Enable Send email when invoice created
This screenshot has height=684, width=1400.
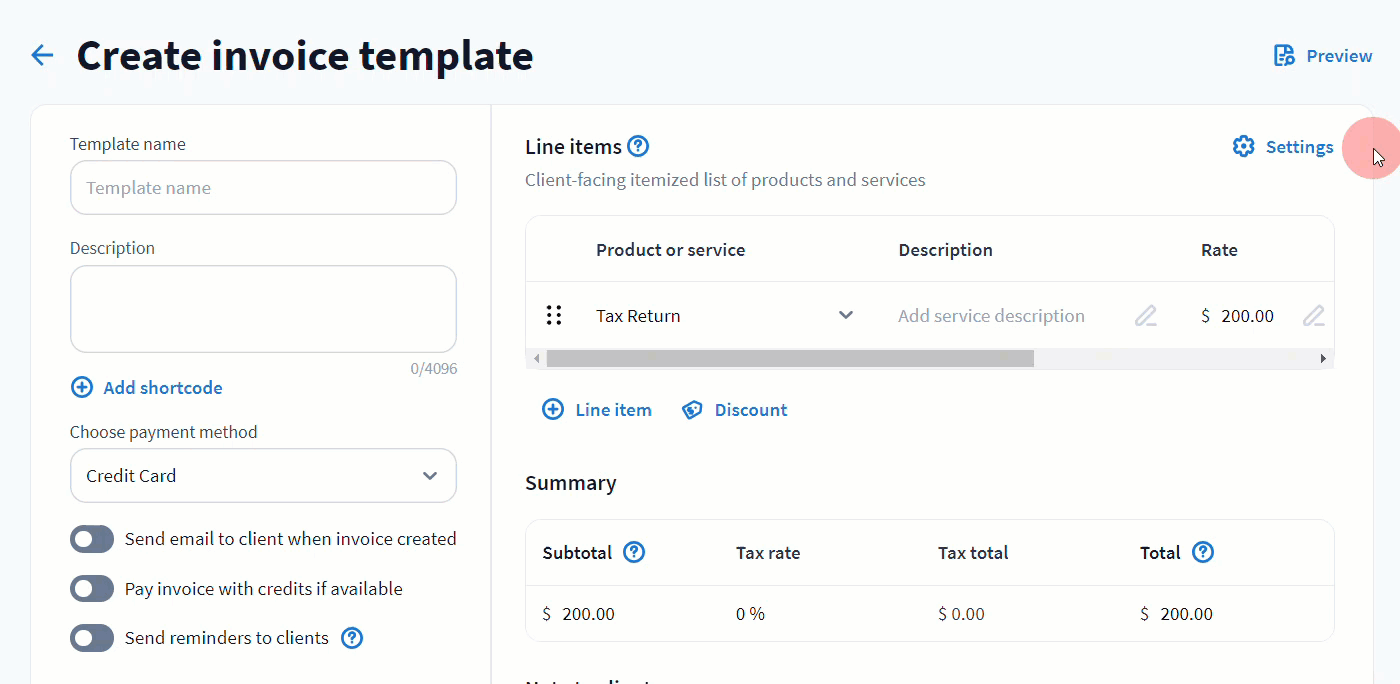click(92, 539)
